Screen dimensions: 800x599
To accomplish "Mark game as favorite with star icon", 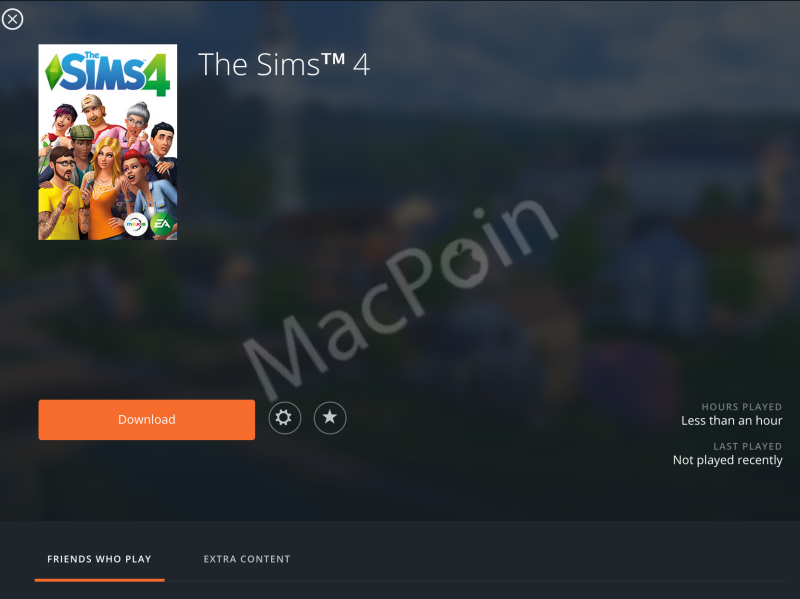I will [330, 418].
